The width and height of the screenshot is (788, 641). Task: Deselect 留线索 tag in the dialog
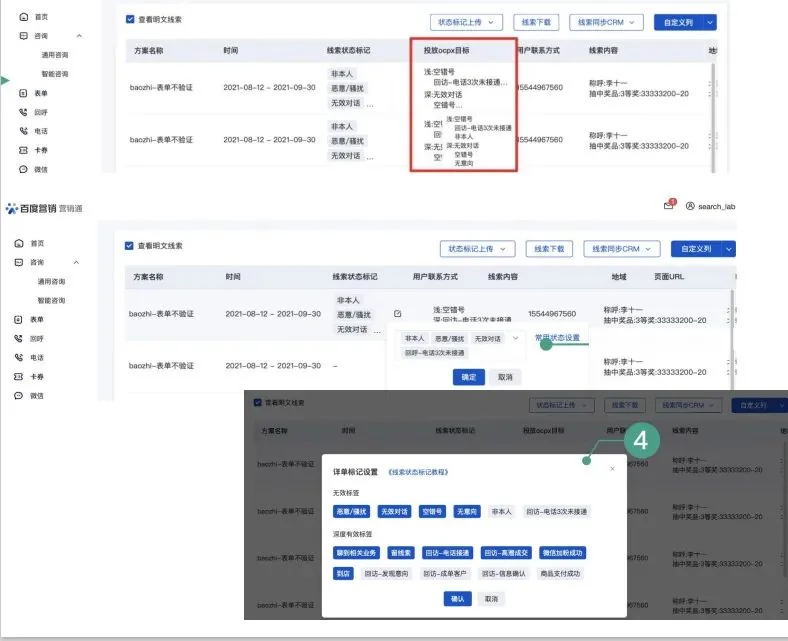[x=401, y=553]
